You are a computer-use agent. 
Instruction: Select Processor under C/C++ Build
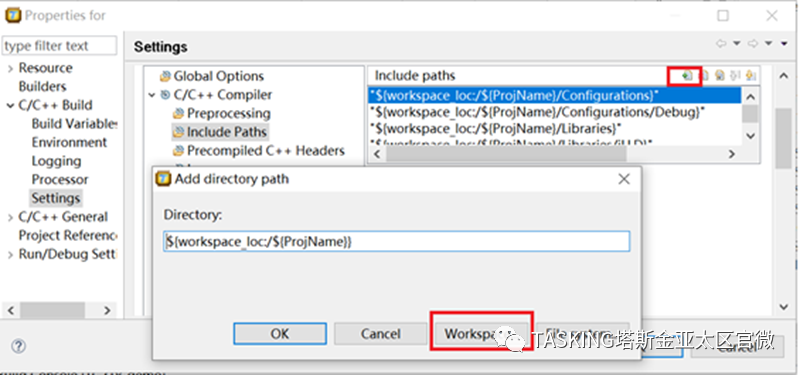[x=60, y=179]
